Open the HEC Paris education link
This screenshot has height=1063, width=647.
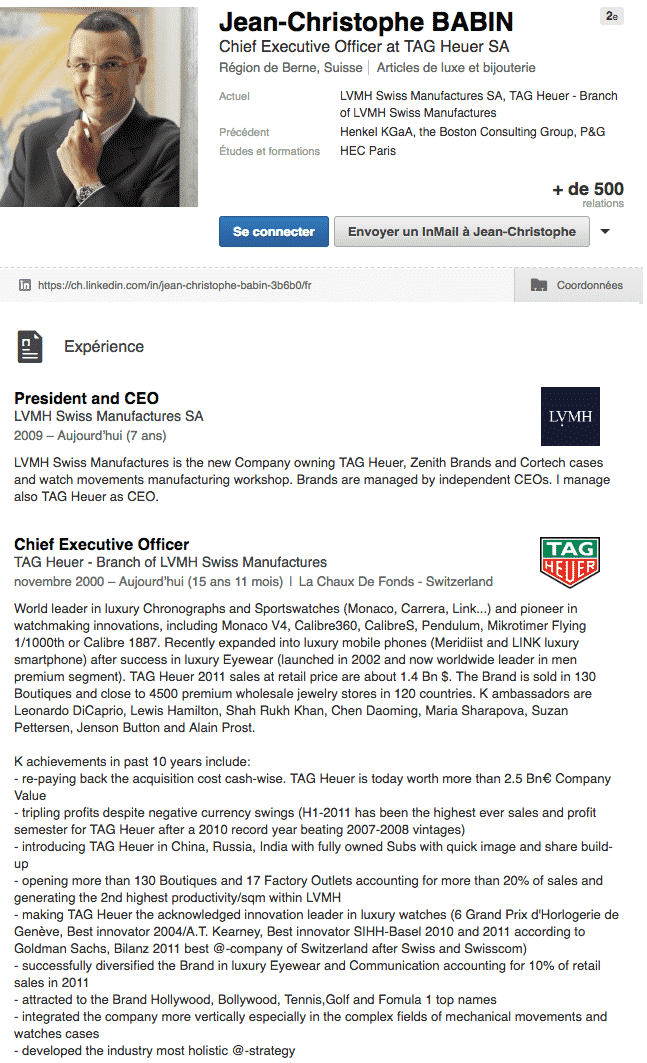pyautogui.click(x=368, y=151)
